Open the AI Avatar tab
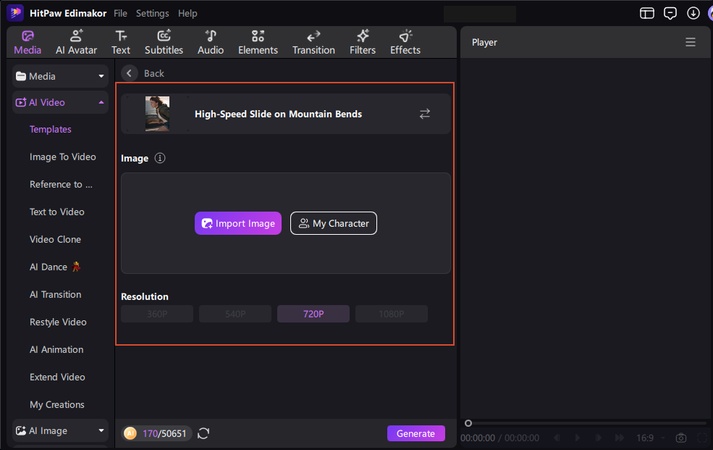The width and height of the screenshot is (713, 450). coord(76,42)
